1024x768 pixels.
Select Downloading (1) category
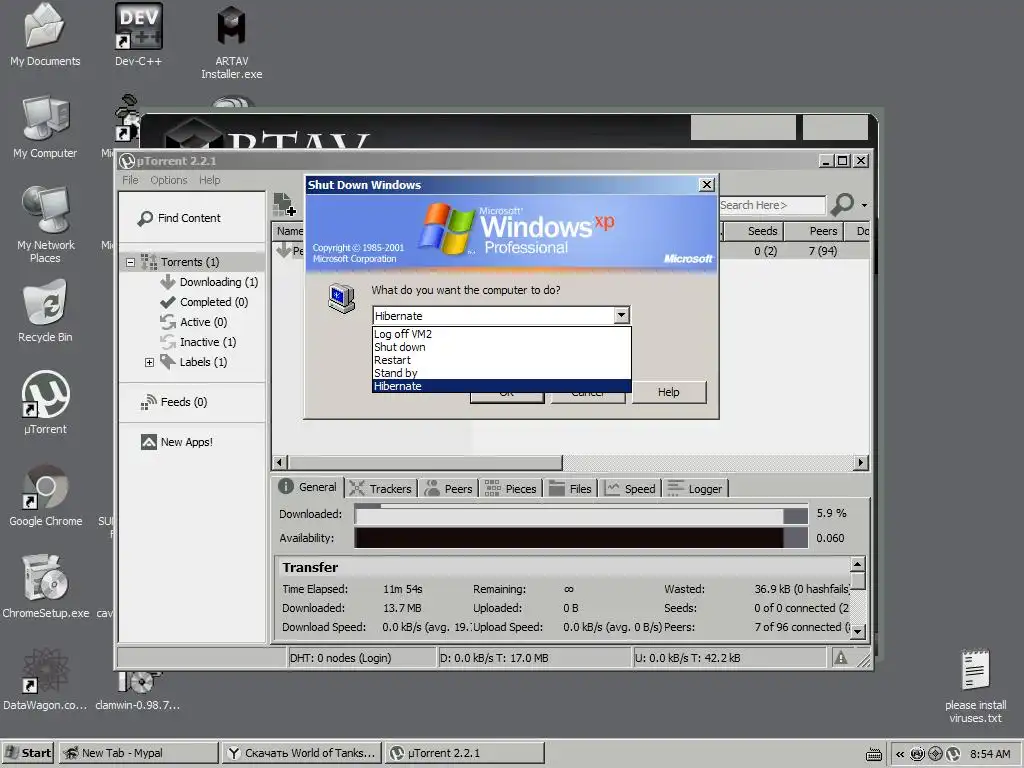click(209, 282)
